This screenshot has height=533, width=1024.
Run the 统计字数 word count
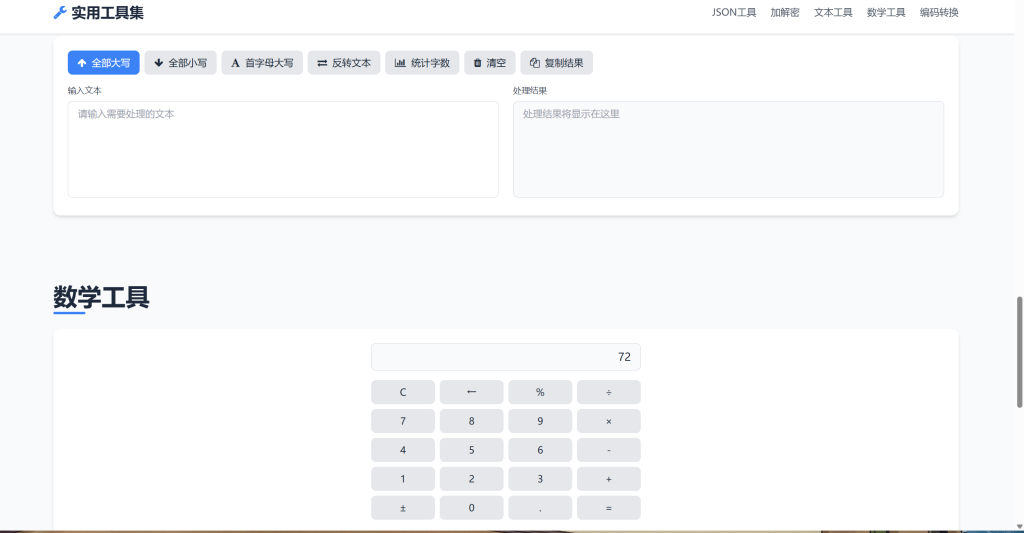point(422,63)
